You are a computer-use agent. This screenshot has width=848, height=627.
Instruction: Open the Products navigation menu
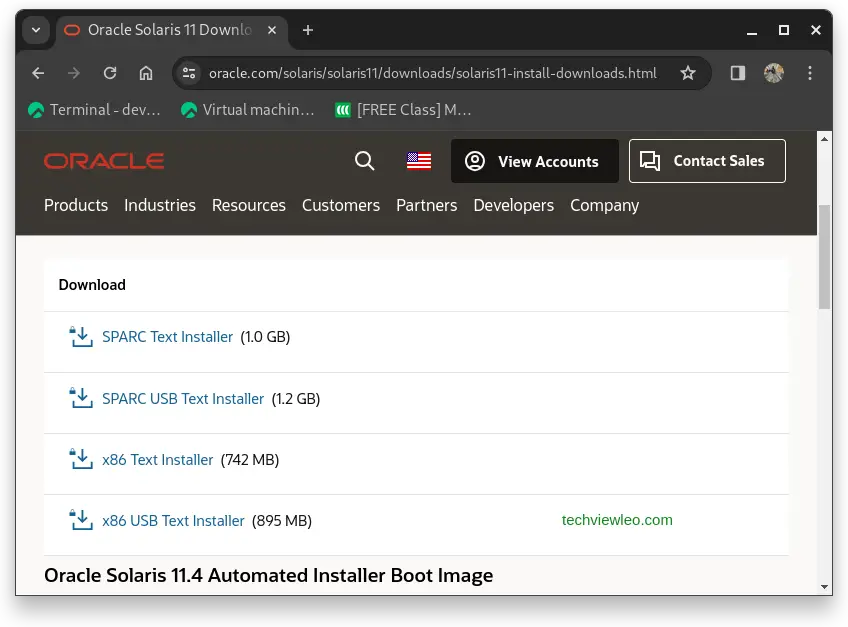coord(76,205)
